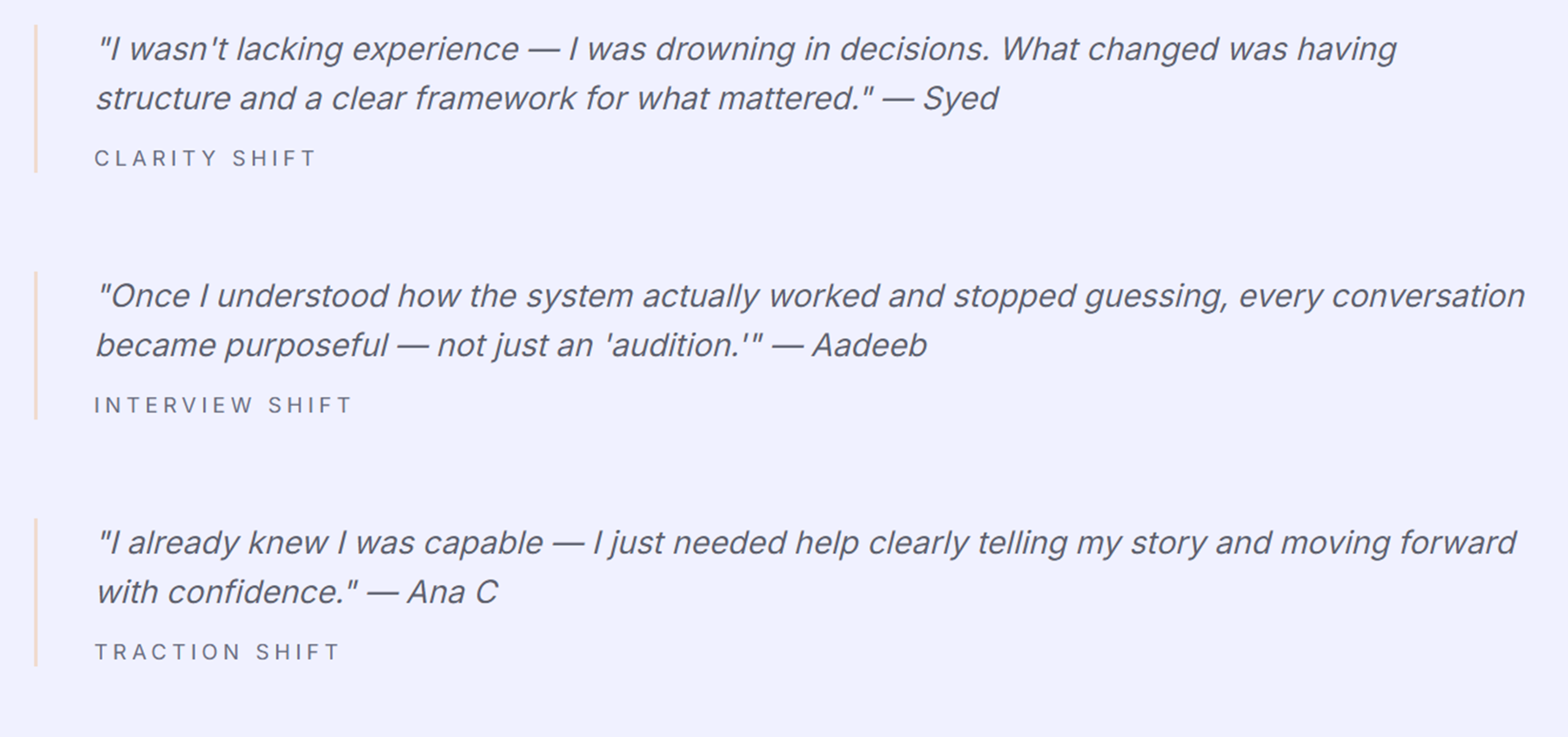Click the Syed testimonial quote text

(746, 74)
